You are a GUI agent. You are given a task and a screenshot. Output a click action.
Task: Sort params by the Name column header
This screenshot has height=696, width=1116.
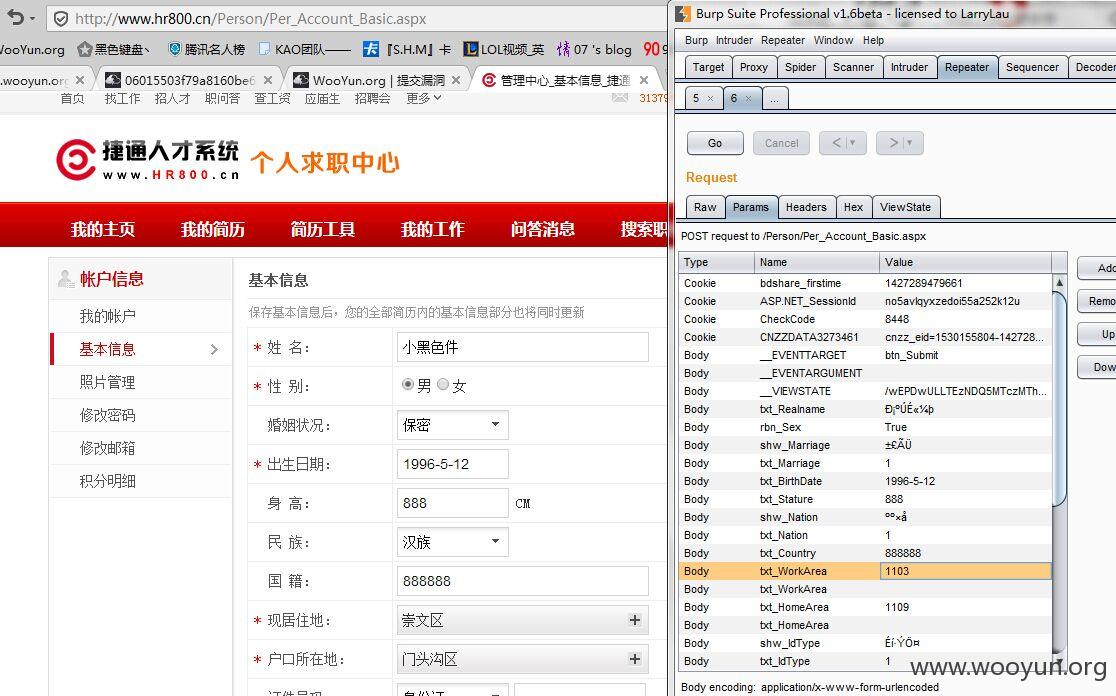tap(816, 262)
